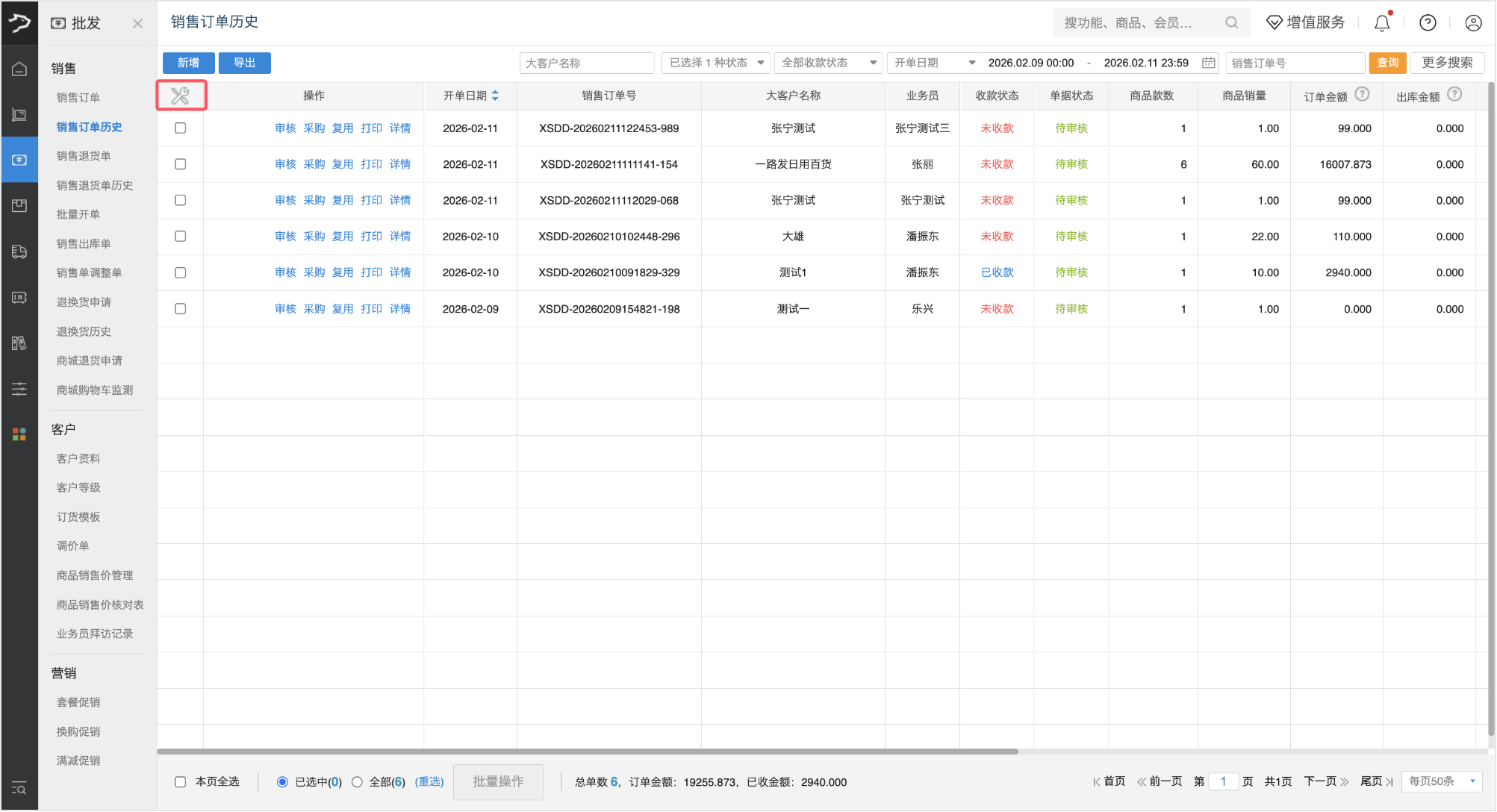1497x812 pixels.
Task: Open the notification bell
Action: (1382, 23)
